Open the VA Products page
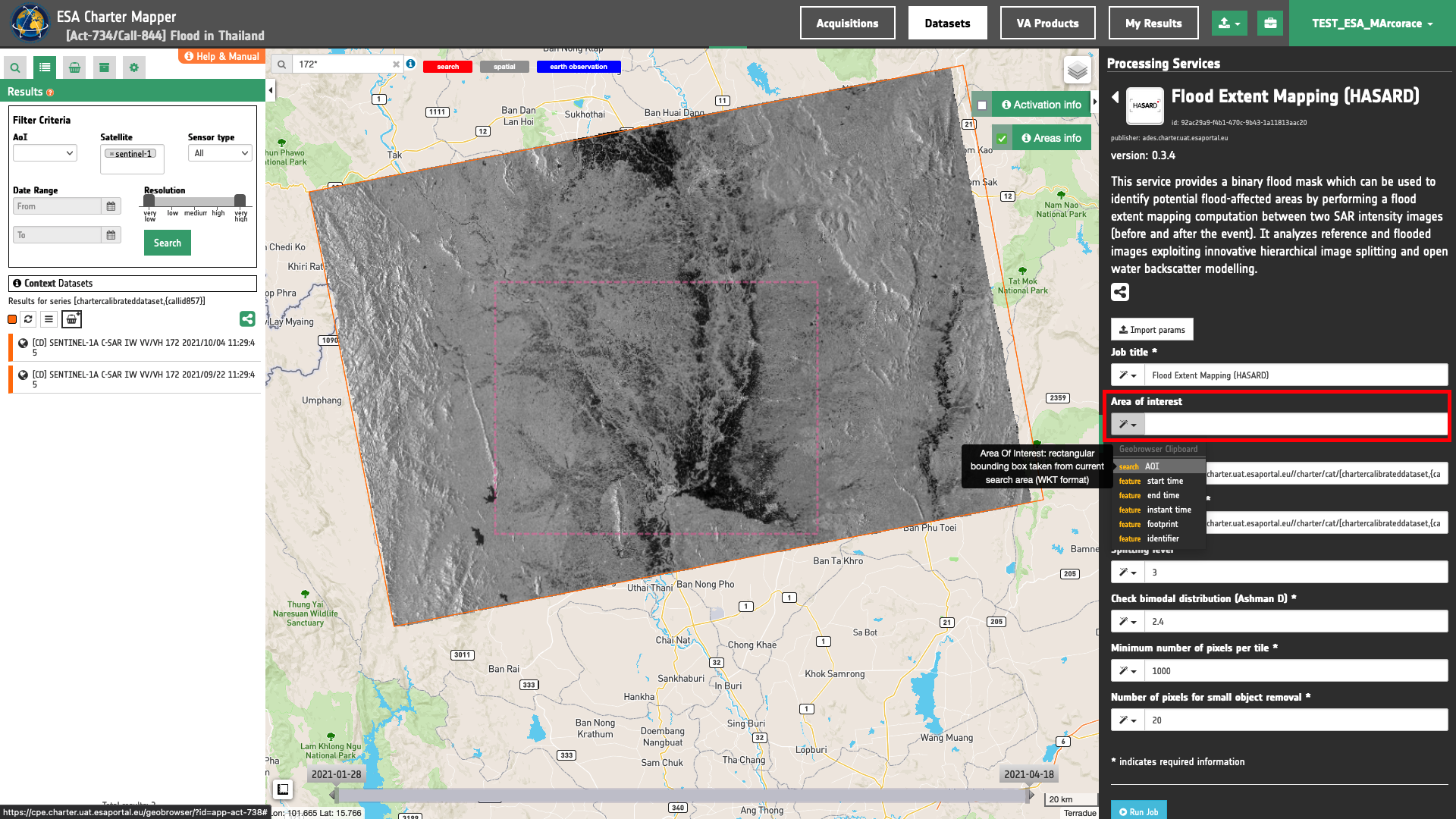The height and width of the screenshot is (819, 1456). pyautogui.click(x=1047, y=24)
